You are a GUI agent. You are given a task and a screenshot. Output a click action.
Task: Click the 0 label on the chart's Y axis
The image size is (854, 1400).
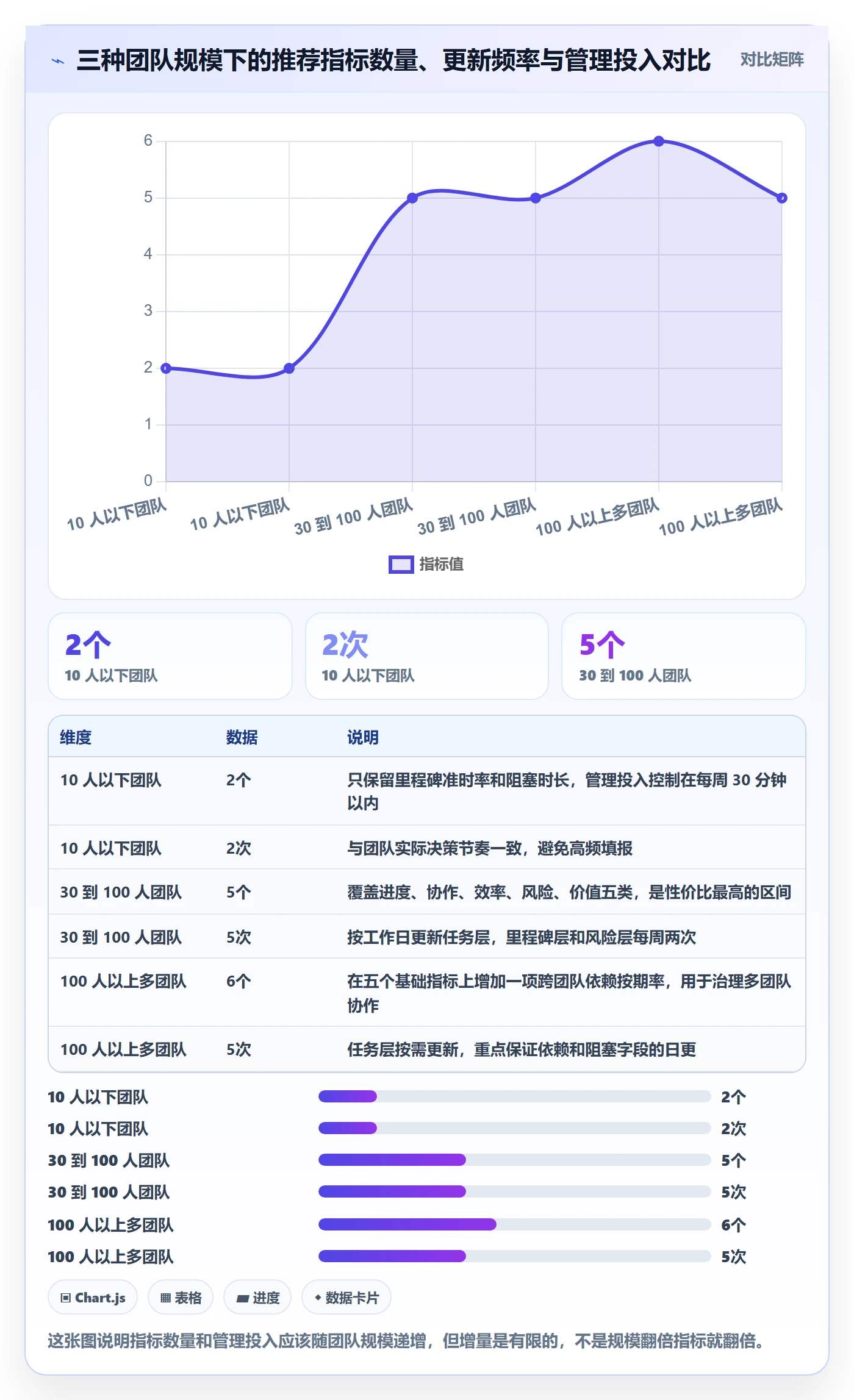[x=148, y=480]
